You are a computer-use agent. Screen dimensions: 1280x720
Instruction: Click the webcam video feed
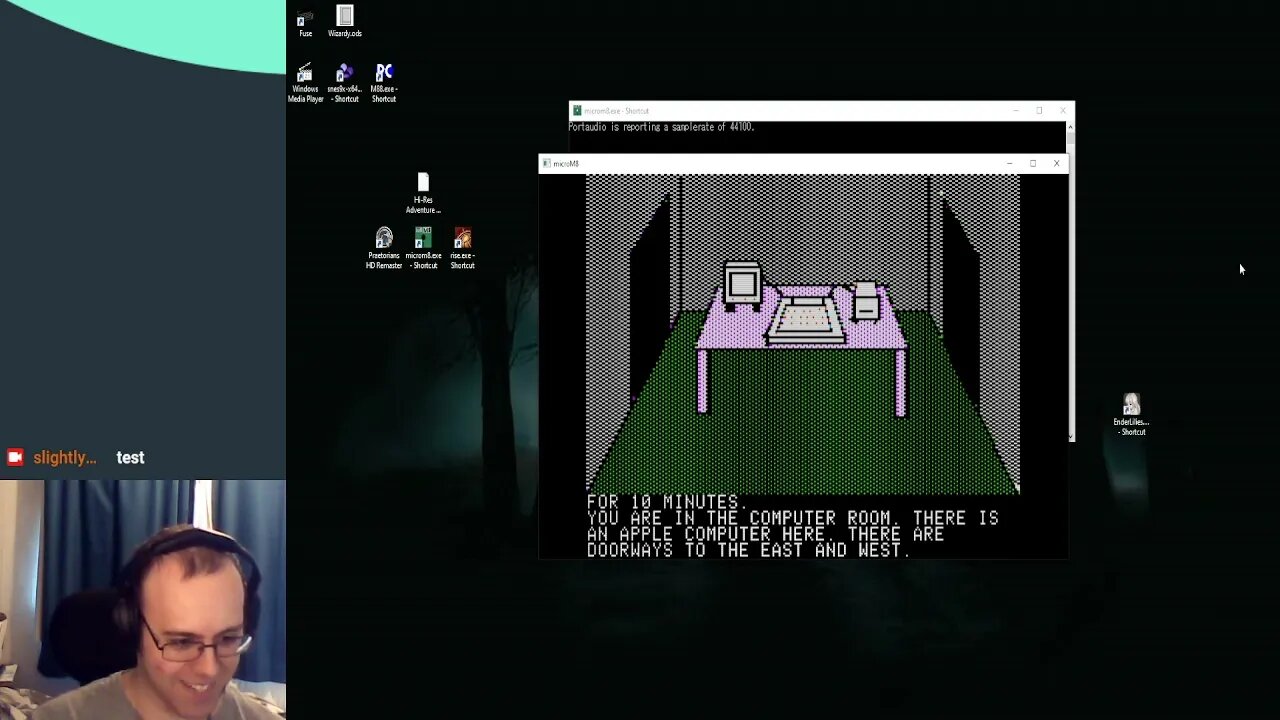click(143, 600)
